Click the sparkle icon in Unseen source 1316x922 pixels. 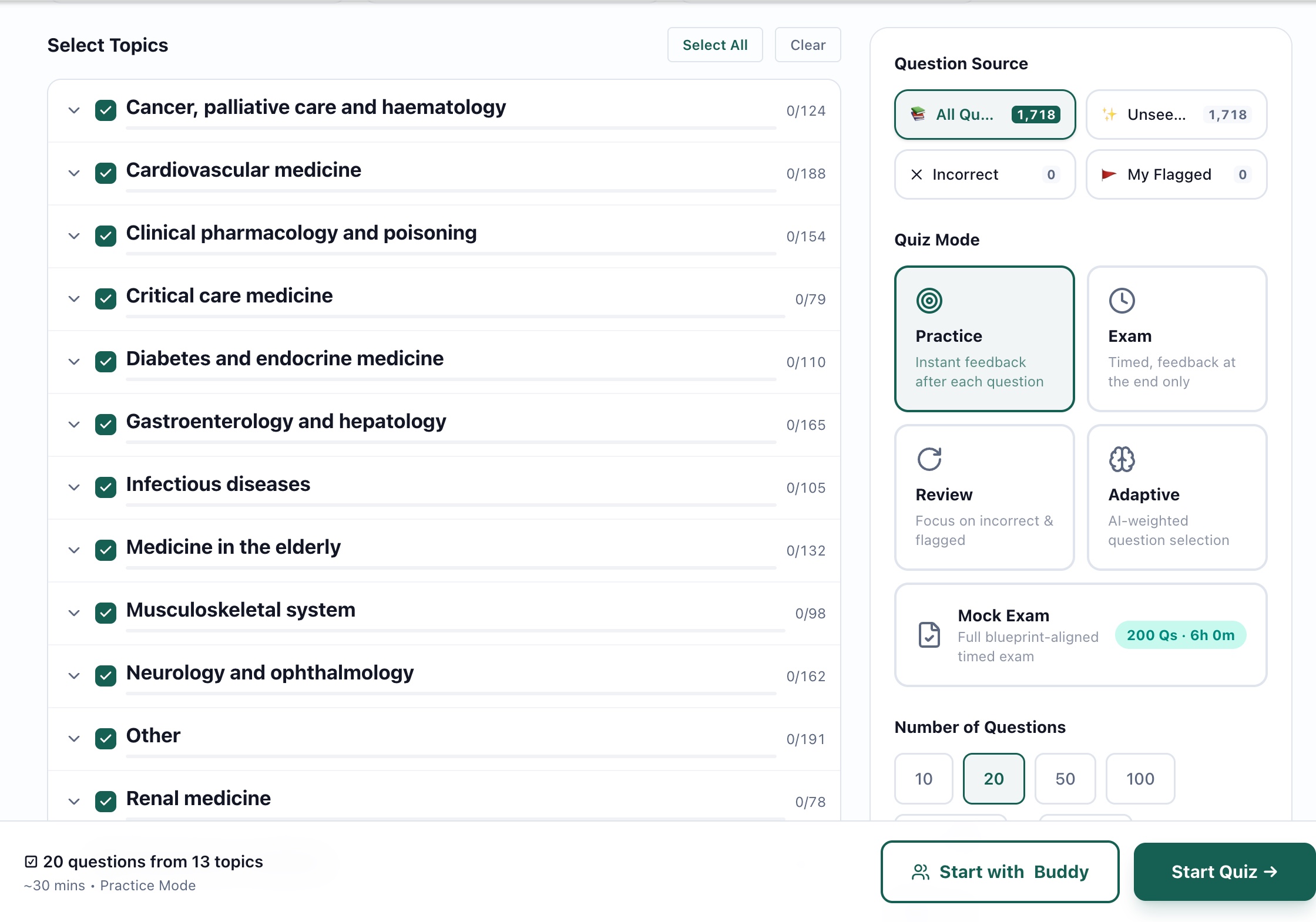click(1109, 114)
